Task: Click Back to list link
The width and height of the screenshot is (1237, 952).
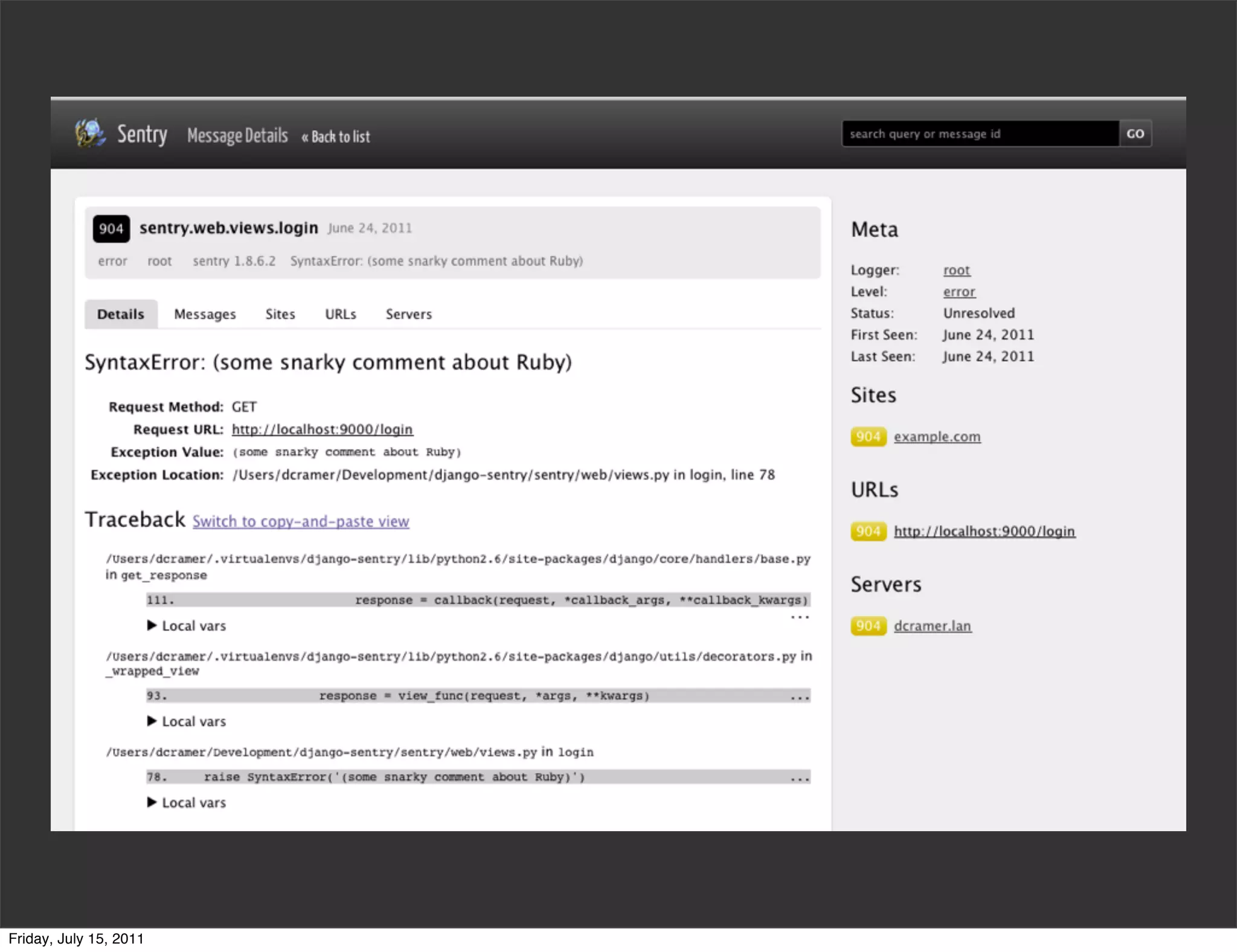Action: point(336,137)
